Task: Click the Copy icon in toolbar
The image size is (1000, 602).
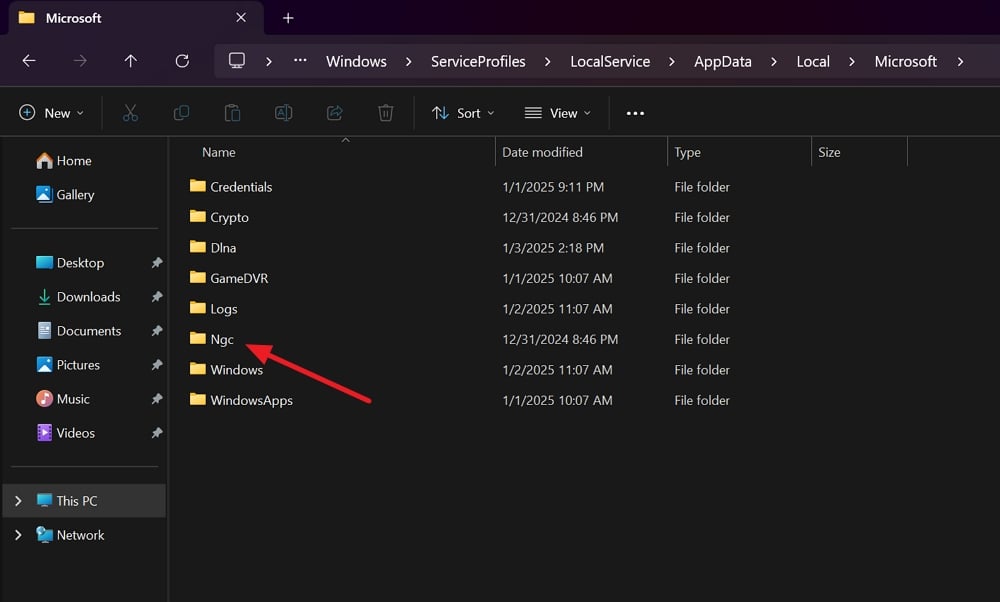Action: (x=181, y=113)
